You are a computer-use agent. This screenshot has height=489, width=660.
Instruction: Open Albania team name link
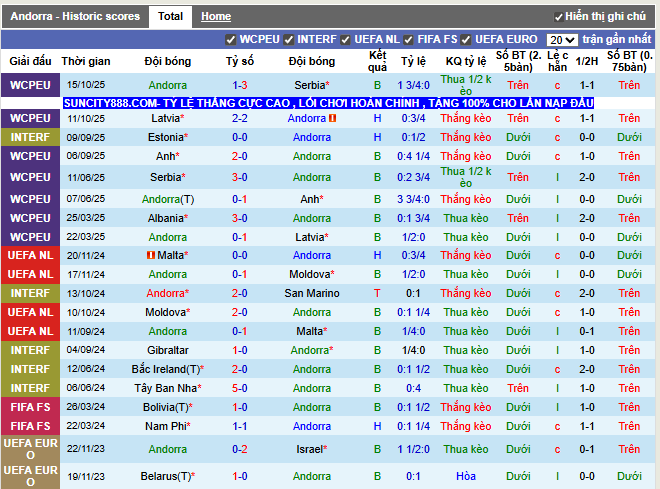tap(166, 218)
